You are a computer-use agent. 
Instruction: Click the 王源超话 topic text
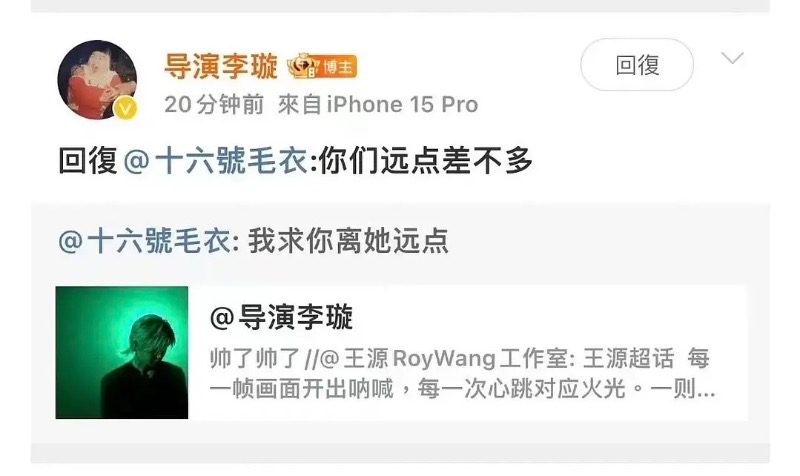pyautogui.click(x=628, y=358)
